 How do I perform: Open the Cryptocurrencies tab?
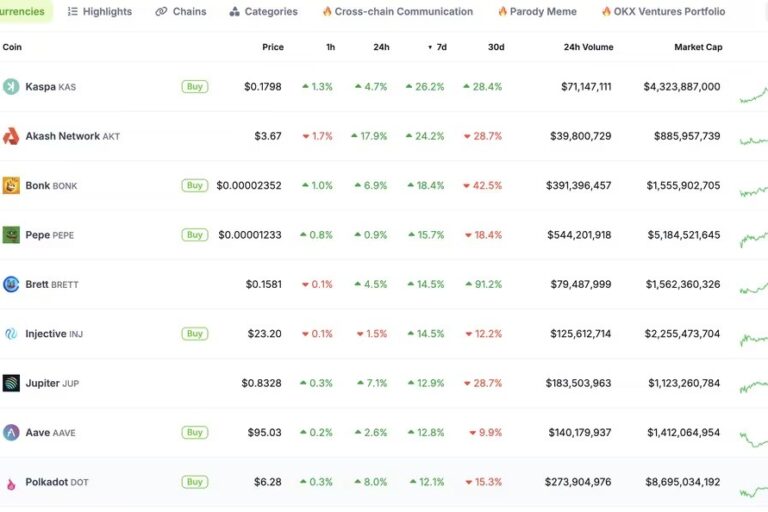pyautogui.click(x=25, y=11)
